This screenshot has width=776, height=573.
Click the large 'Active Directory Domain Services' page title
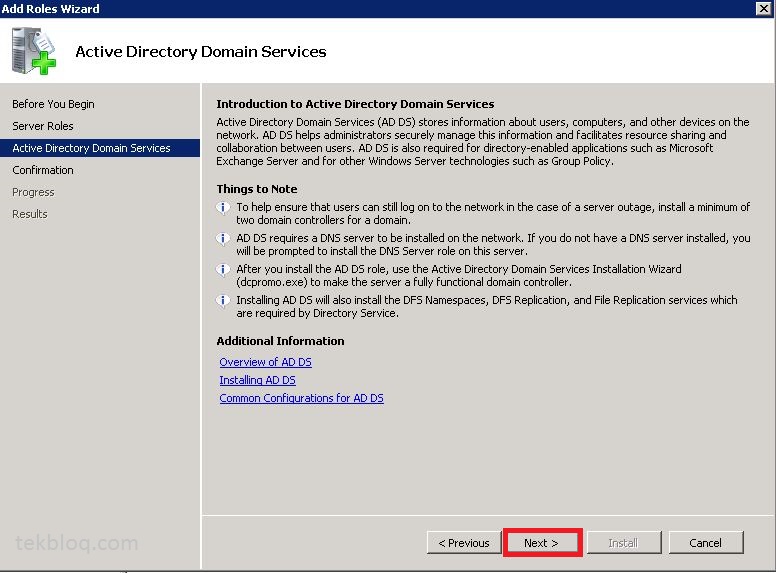pyautogui.click(x=201, y=52)
